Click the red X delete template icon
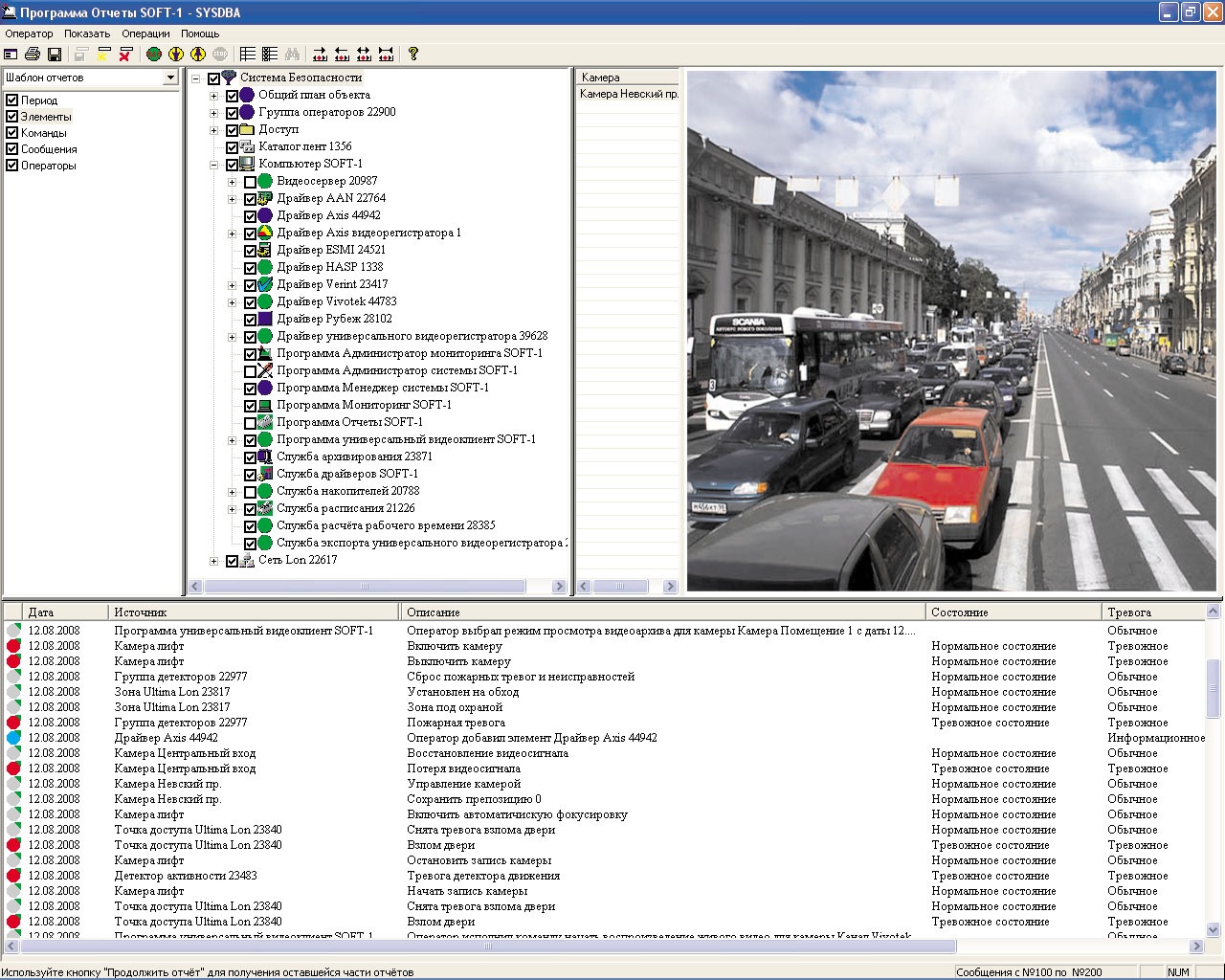Screen dimensions: 1225x980 [x=125, y=55]
